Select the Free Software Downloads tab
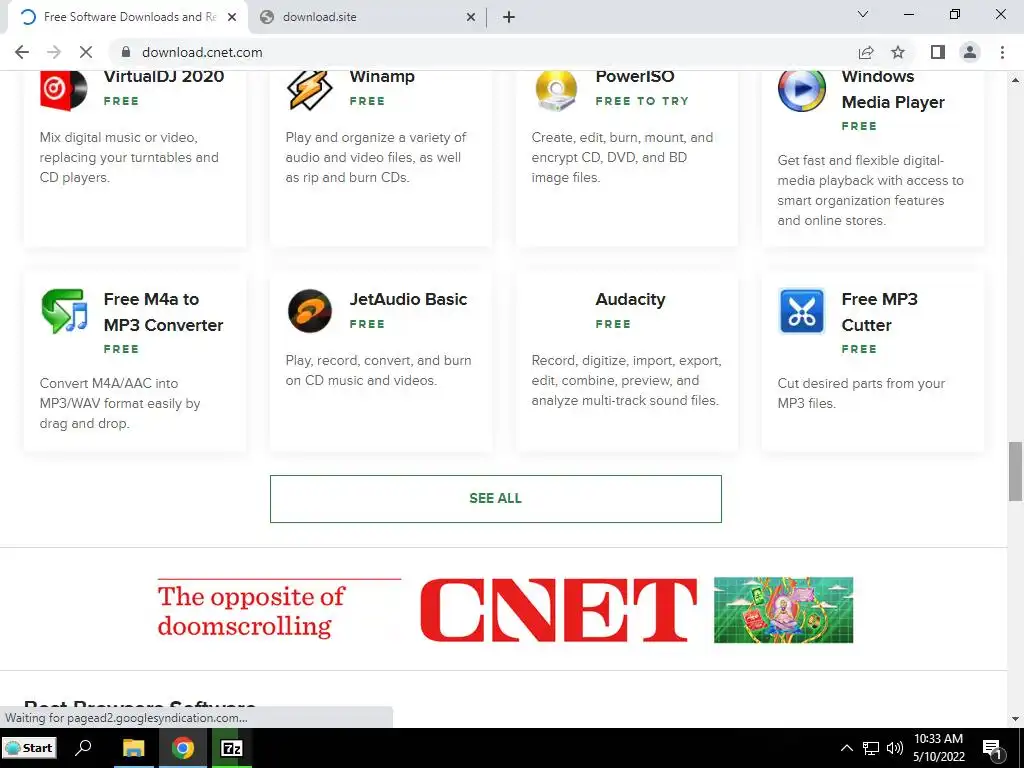The width and height of the screenshot is (1024, 768). 129,17
